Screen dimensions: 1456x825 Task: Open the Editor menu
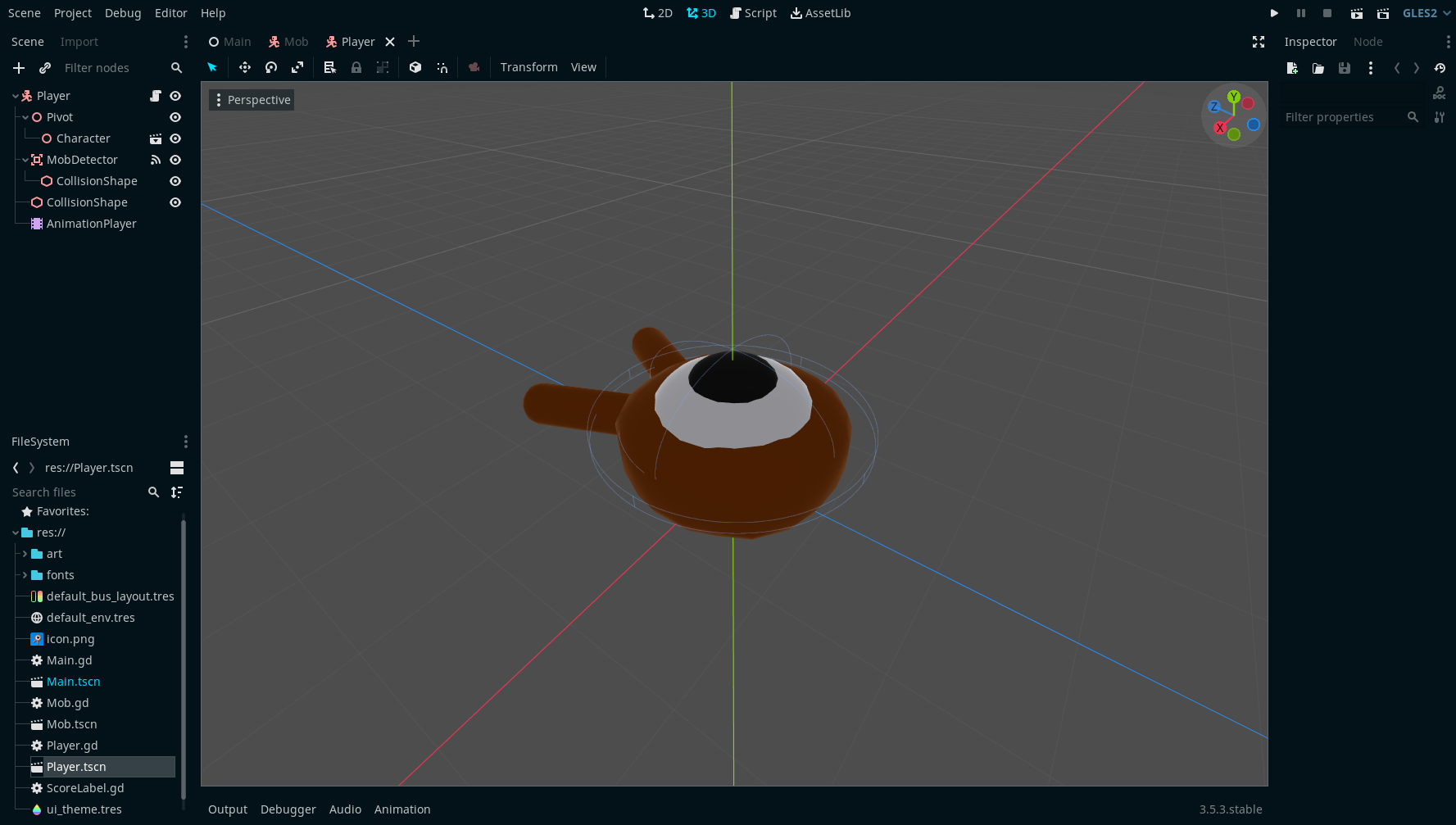click(x=171, y=13)
